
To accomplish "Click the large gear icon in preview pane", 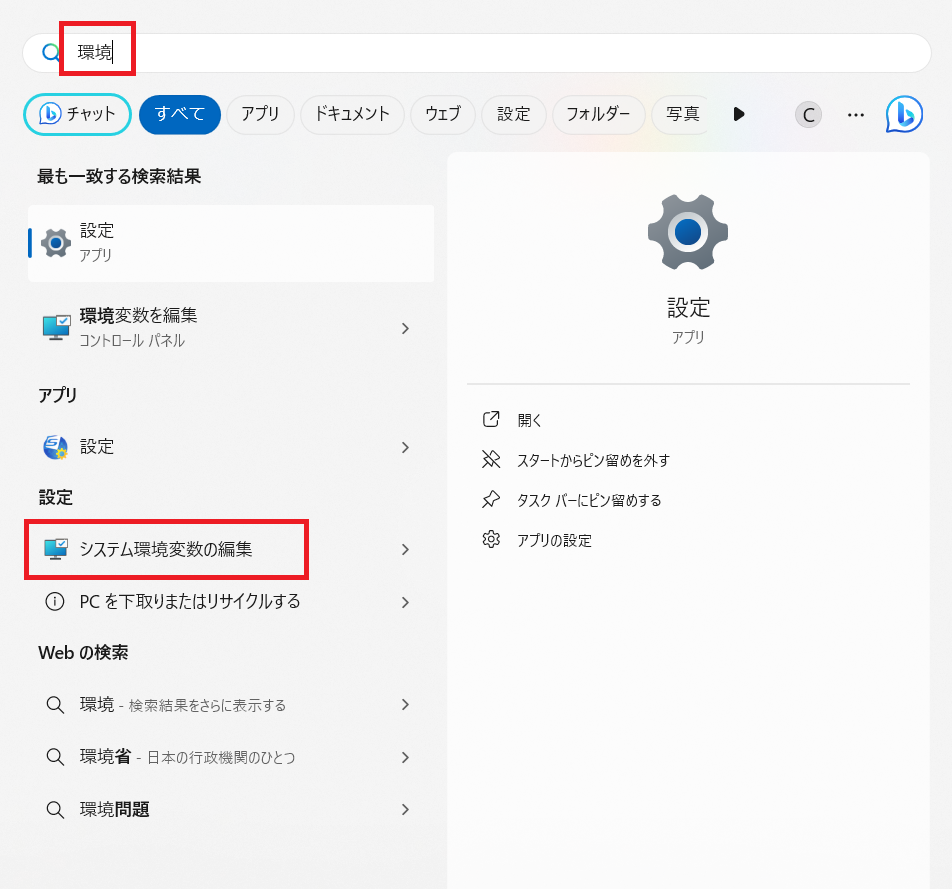I will coord(687,231).
